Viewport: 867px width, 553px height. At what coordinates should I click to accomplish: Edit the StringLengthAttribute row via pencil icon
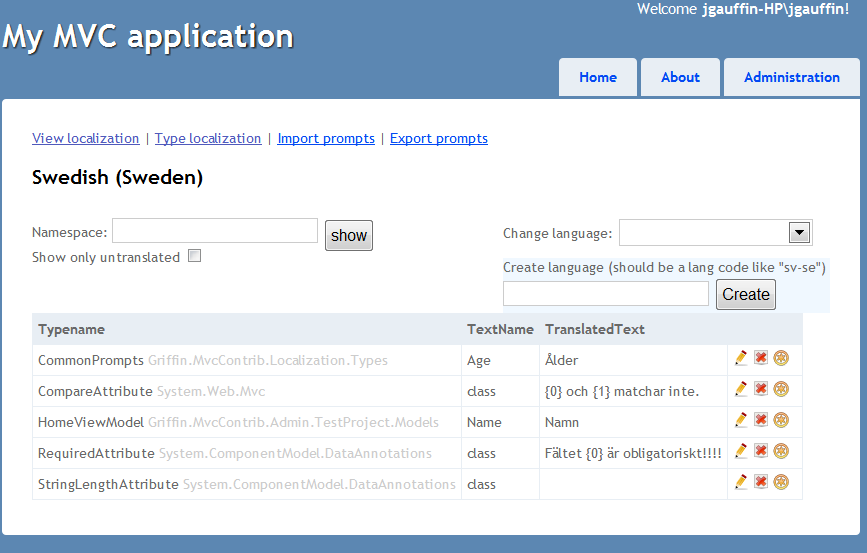pos(741,482)
